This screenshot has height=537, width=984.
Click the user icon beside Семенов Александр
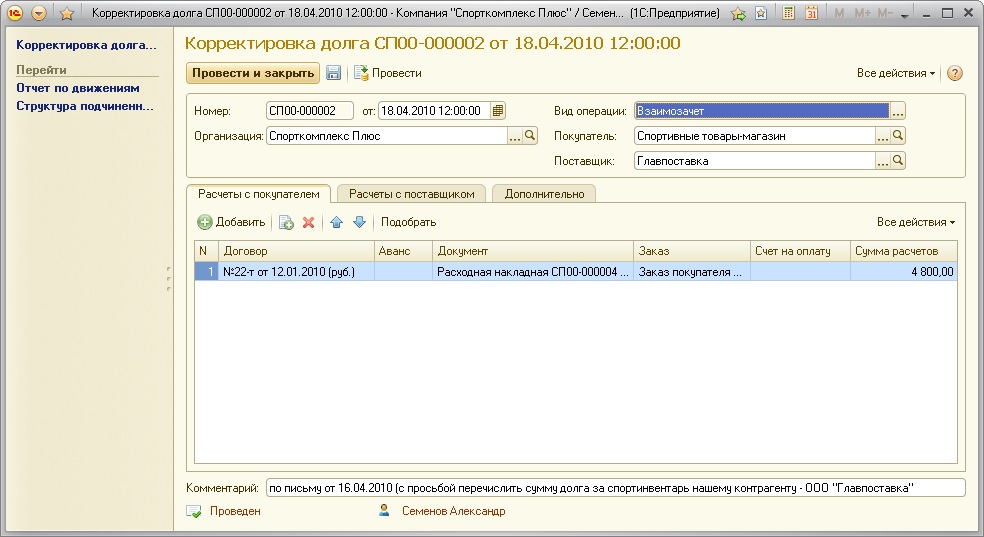click(384, 510)
